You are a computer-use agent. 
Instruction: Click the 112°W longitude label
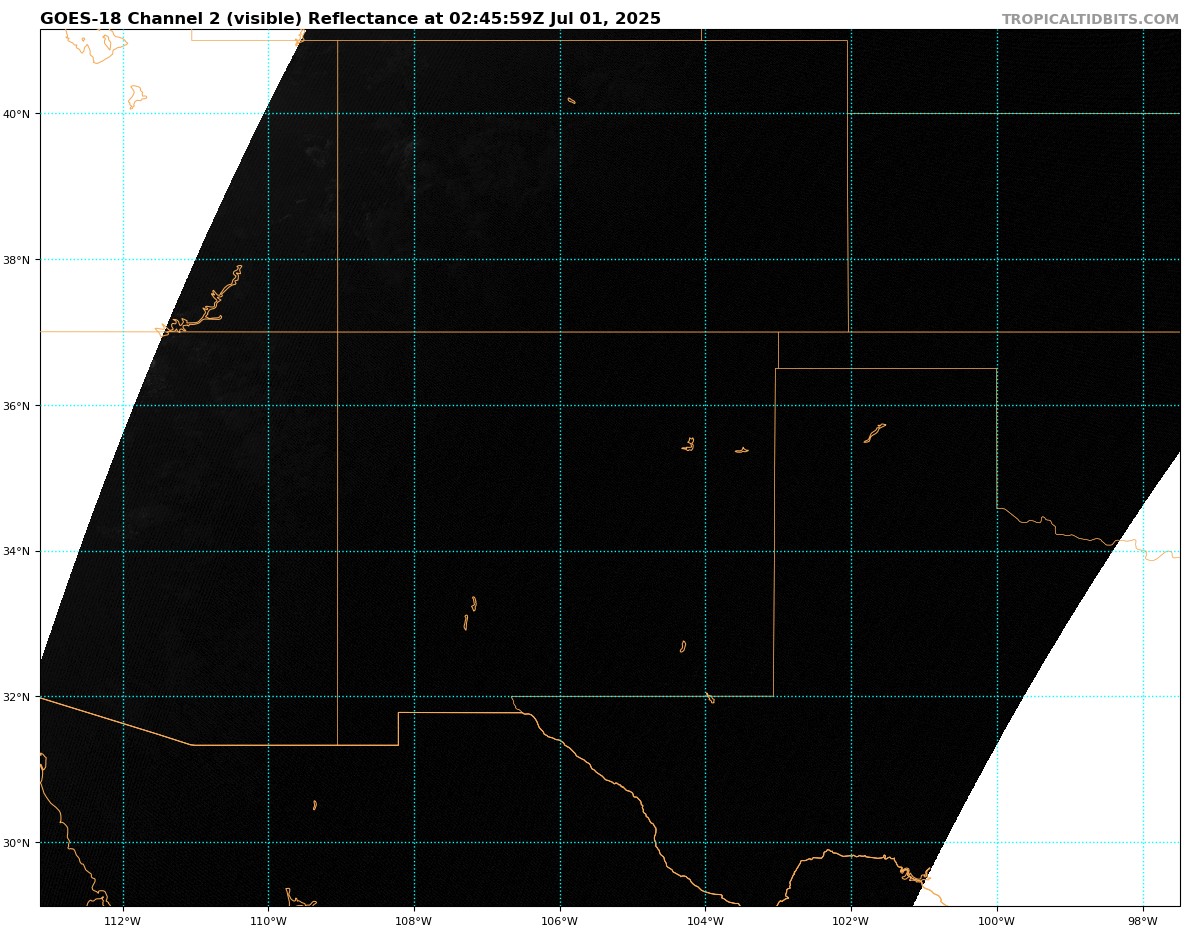coord(123,921)
